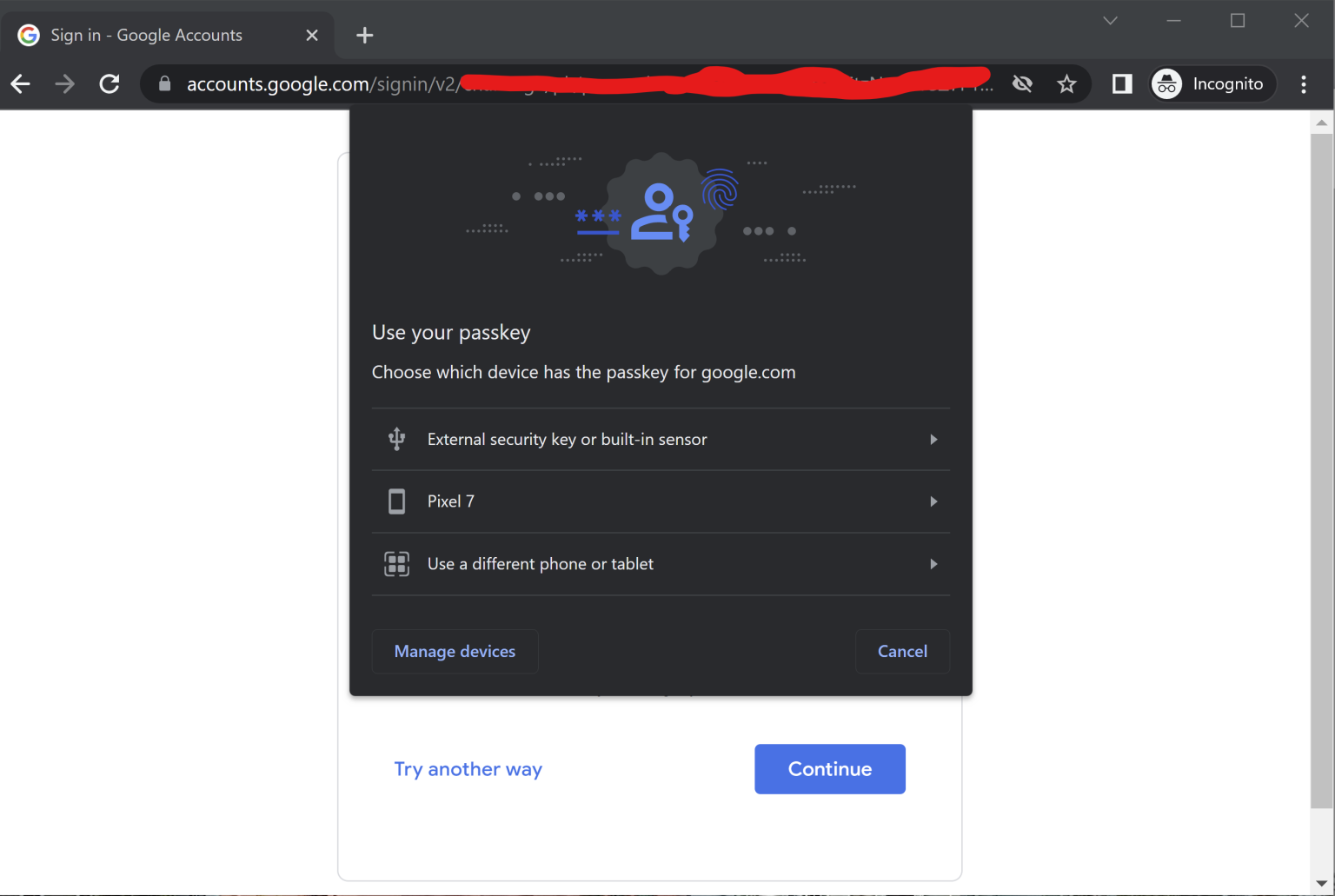Click the Try another way link
Image resolution: width=1335 pixels, height=896 pixels.
[468, 768]
